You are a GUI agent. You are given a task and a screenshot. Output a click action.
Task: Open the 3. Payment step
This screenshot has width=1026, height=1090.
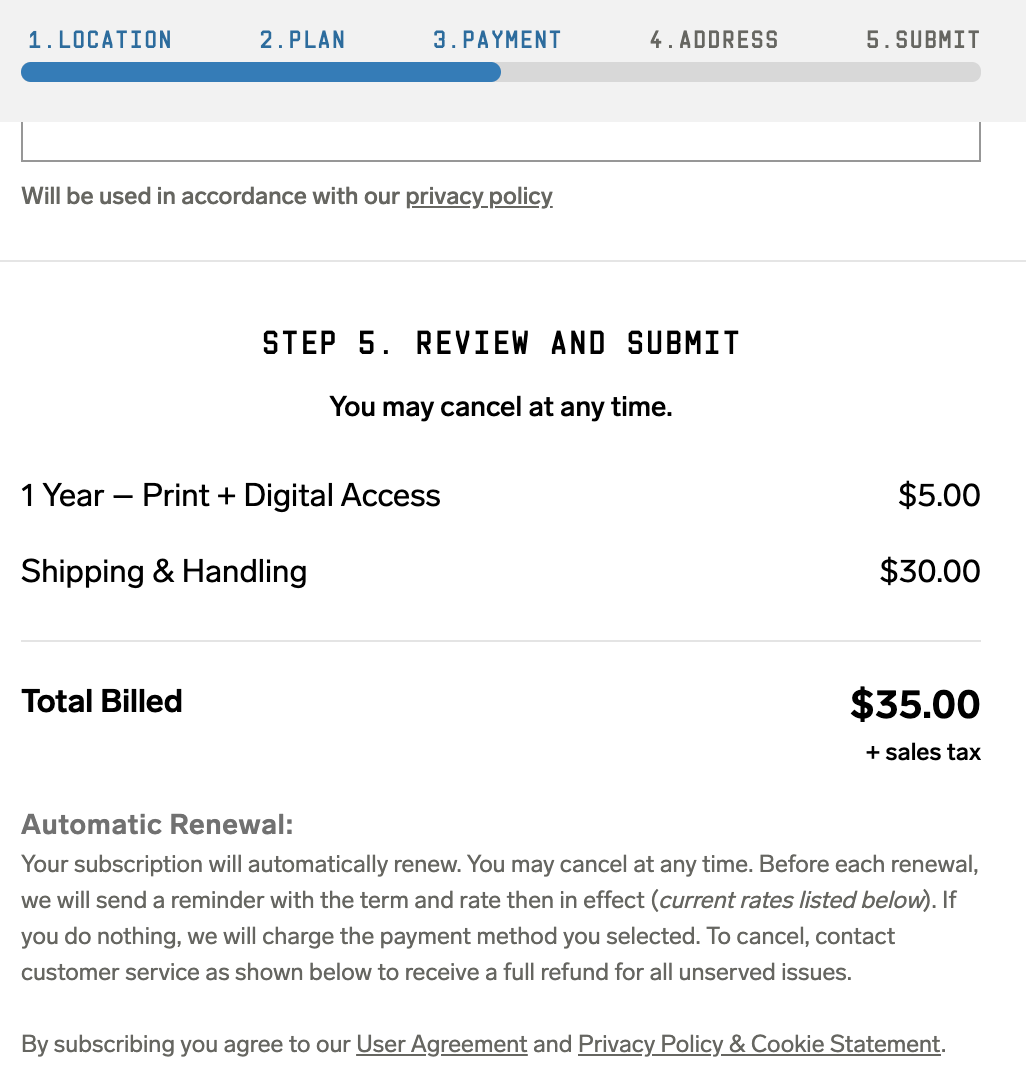pyautogui.click(x=497, y=40)
